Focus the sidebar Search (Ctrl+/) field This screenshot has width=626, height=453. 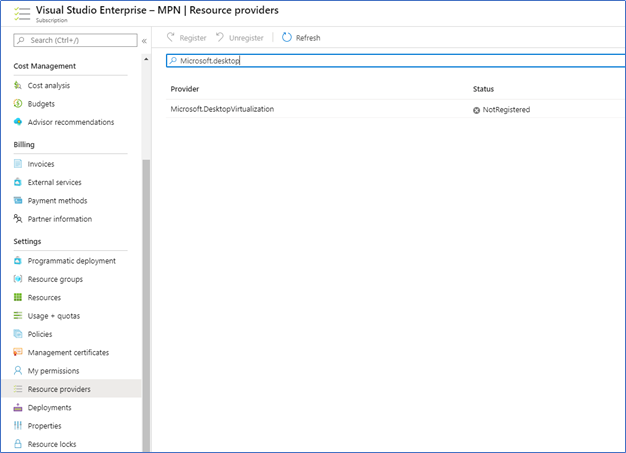coord(75,40)
